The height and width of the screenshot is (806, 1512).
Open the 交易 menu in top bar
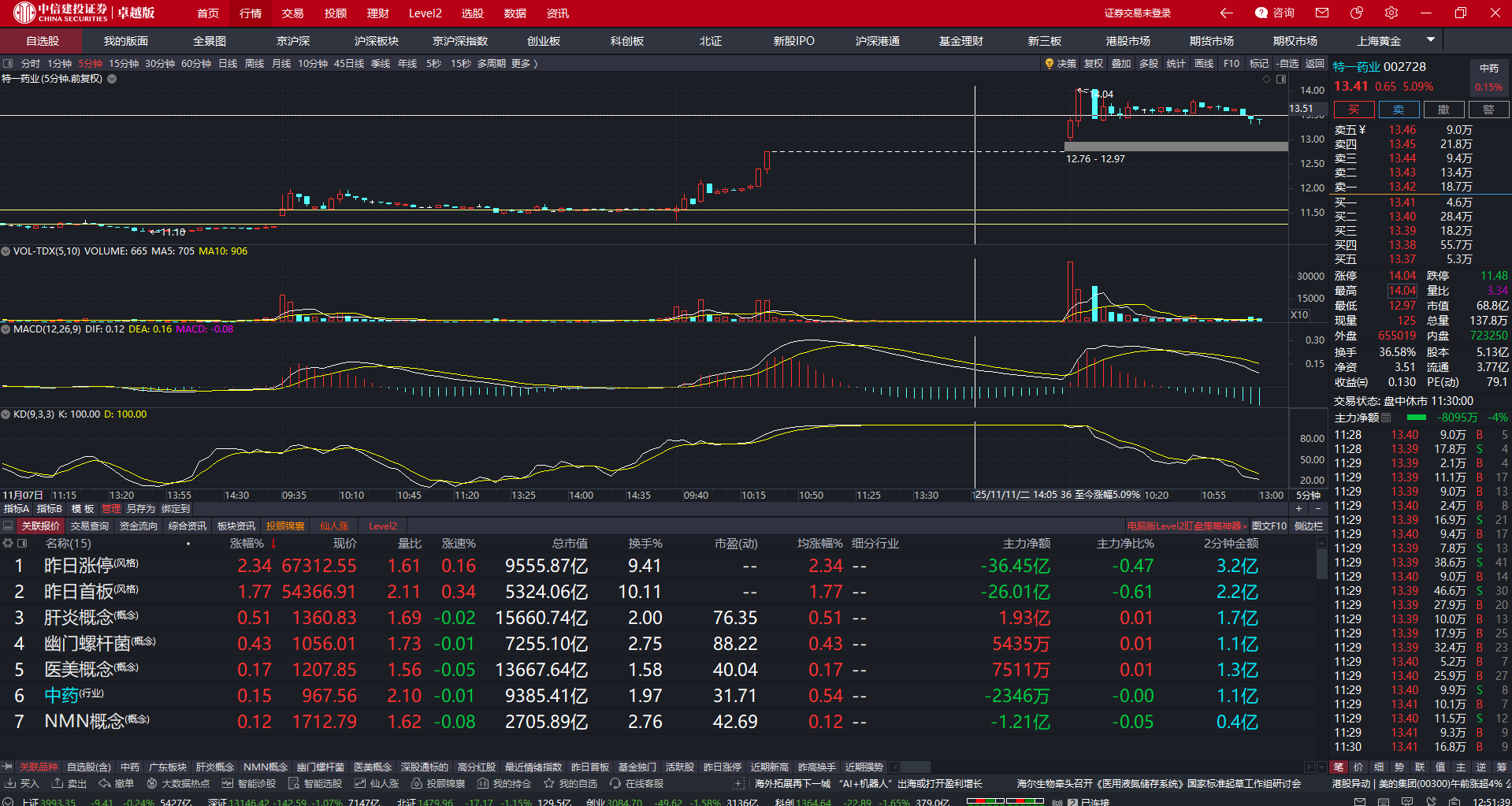[292, 13]
